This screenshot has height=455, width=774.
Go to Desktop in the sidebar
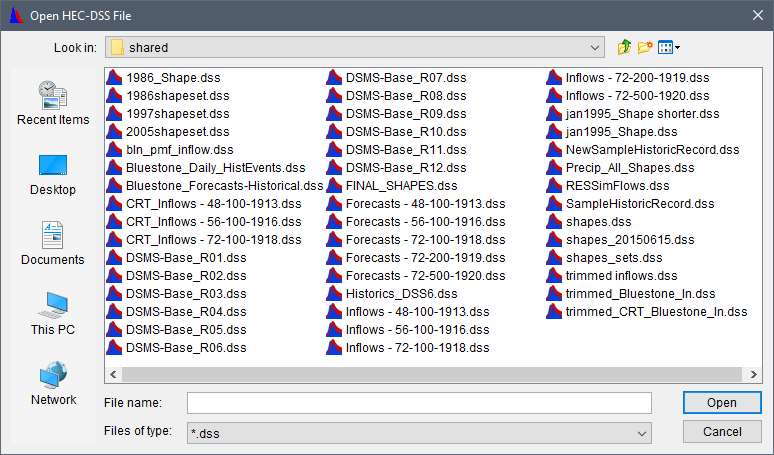[53, 174]
